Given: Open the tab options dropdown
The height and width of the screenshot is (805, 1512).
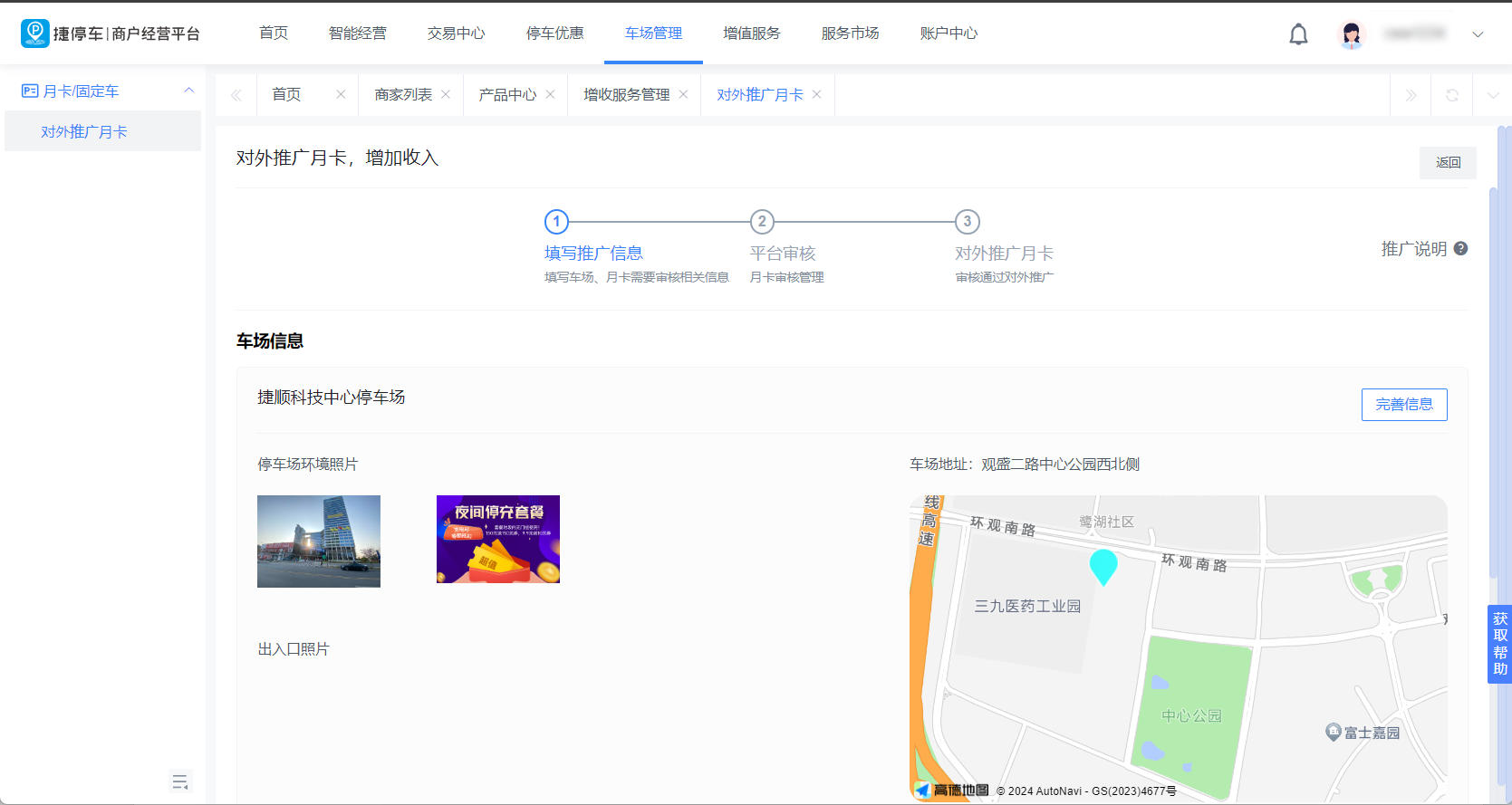Looking at the screenshot, I should (x=1493, y=95).
